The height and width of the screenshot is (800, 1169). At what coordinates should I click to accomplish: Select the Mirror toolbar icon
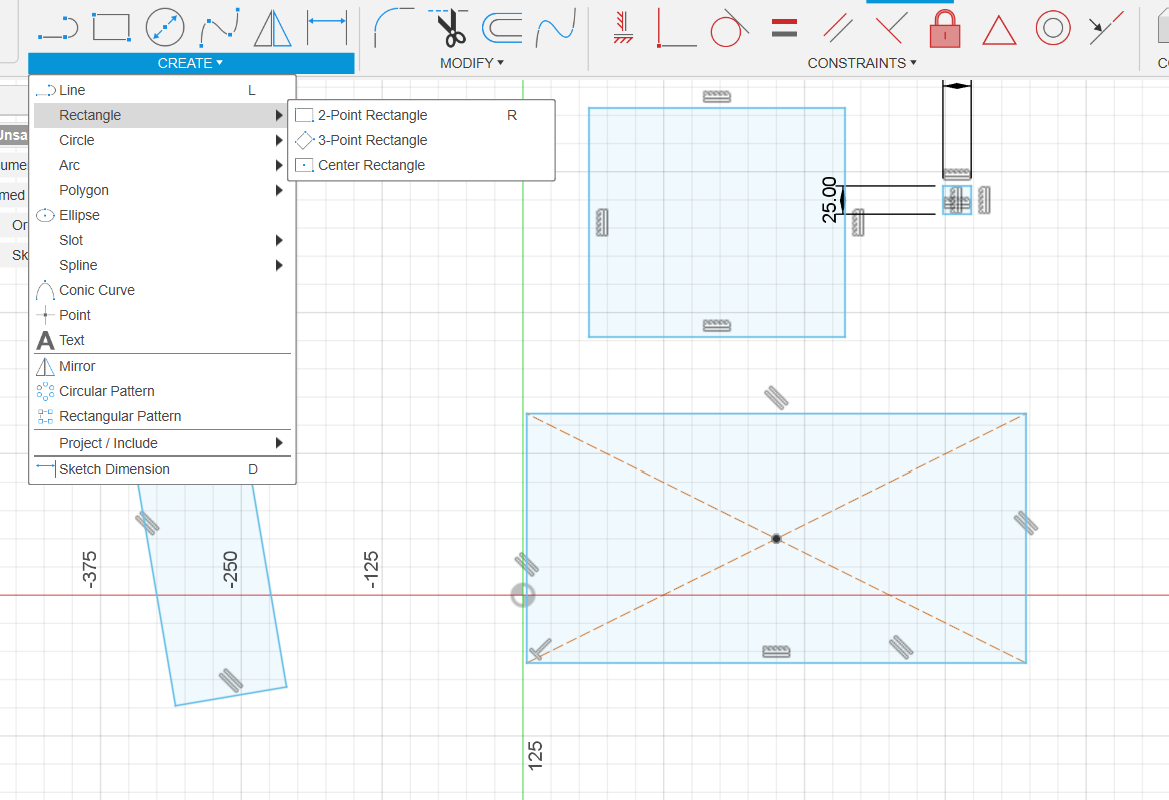click(272, 28)
